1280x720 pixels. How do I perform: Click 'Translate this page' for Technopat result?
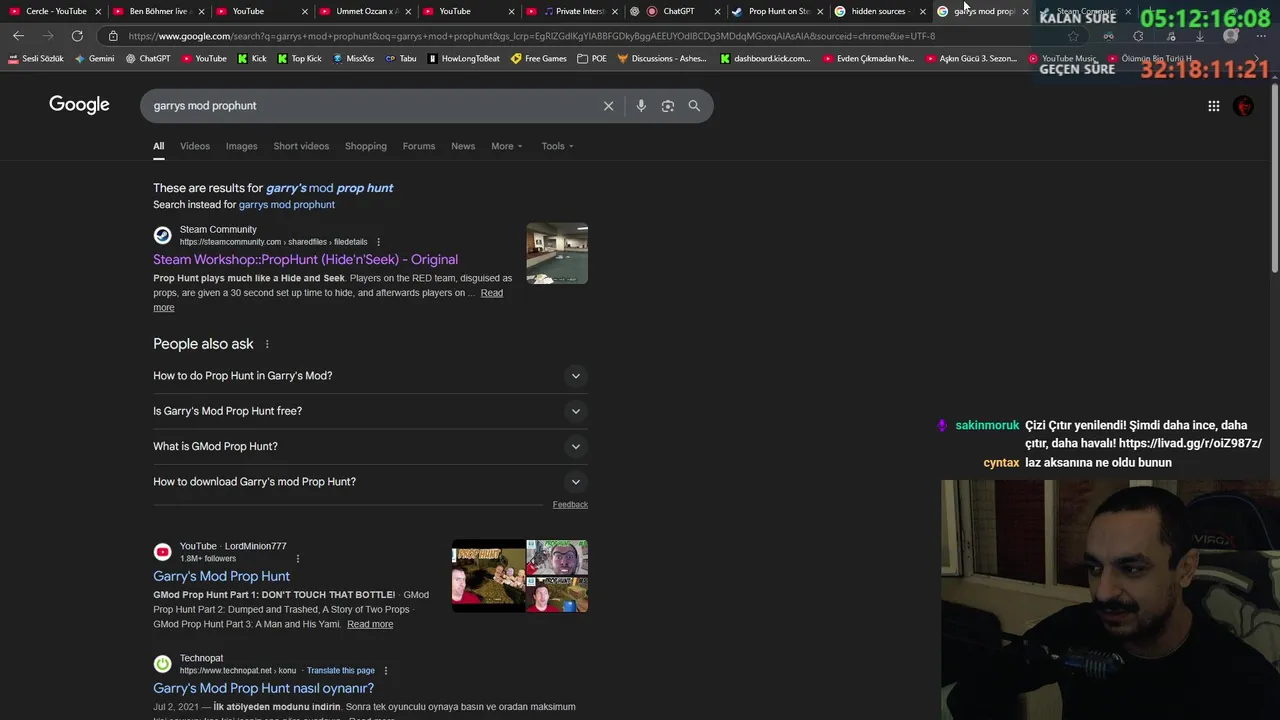tap(341, 671)
